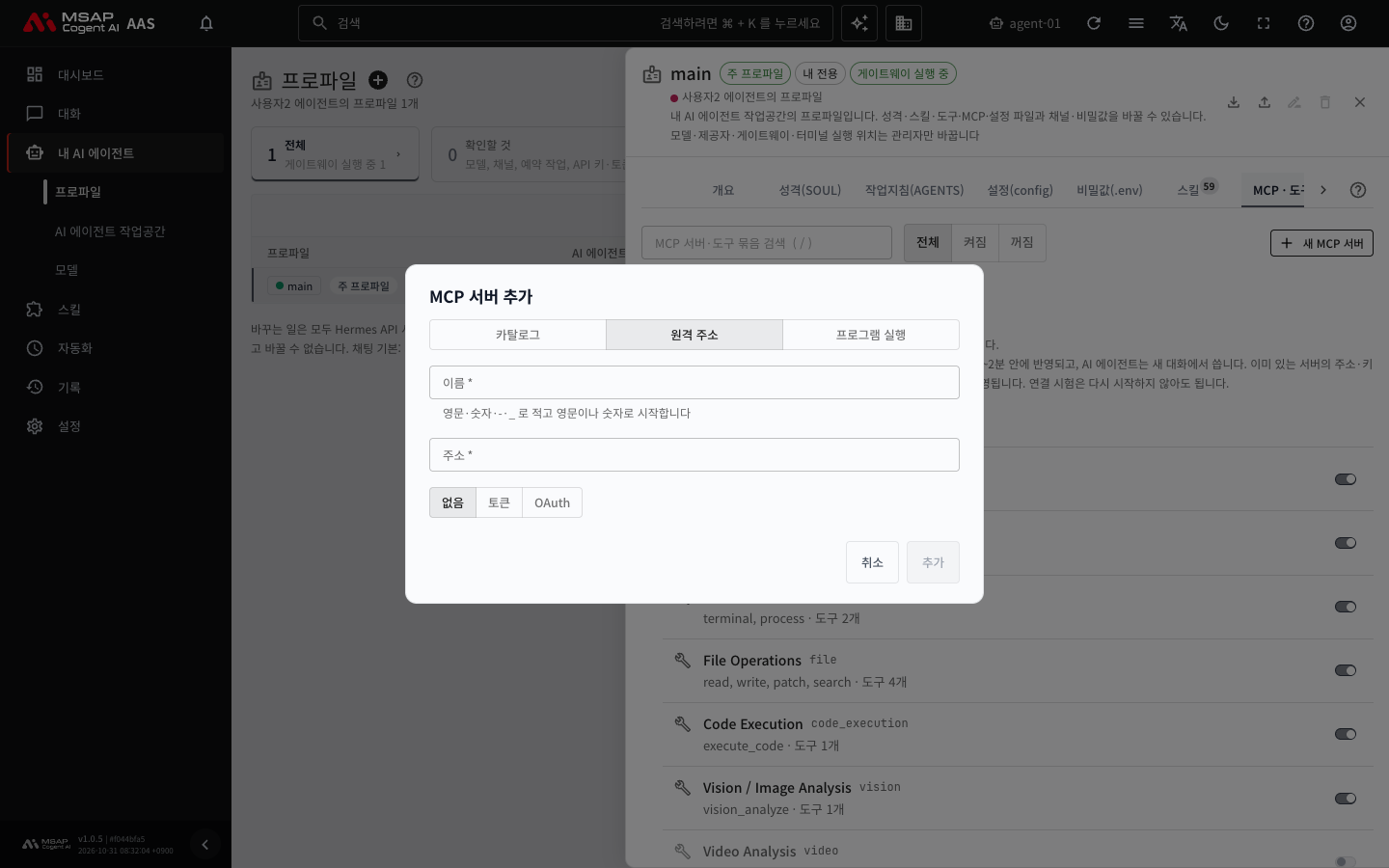Toggle the Code Execution tool switch
Viewport: 1389px width, 868px height.
tap(1346, 734)
